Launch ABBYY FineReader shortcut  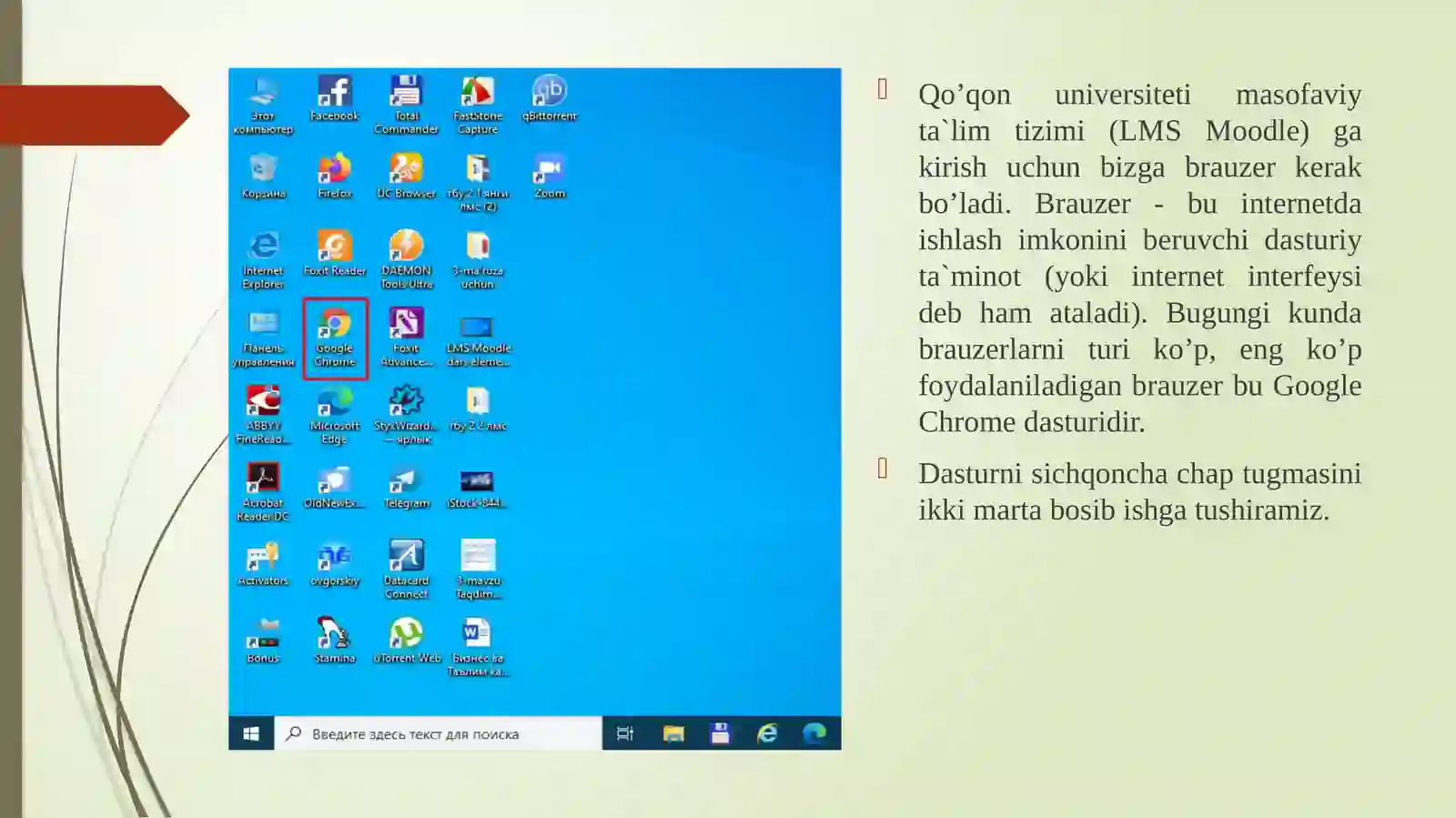tap(263, 414)
